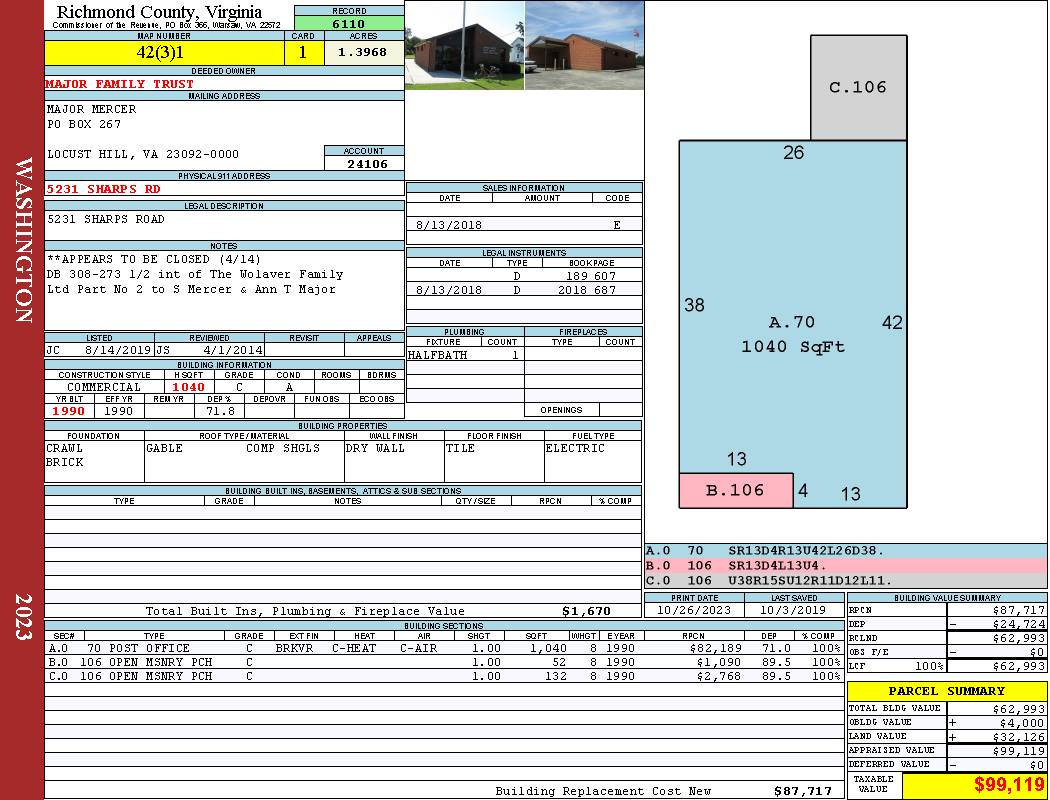Image resolution: width=1050 pixels, height=800 pixels.
Task: Click roof material COMP SHGLS
Action: point(283,448)
